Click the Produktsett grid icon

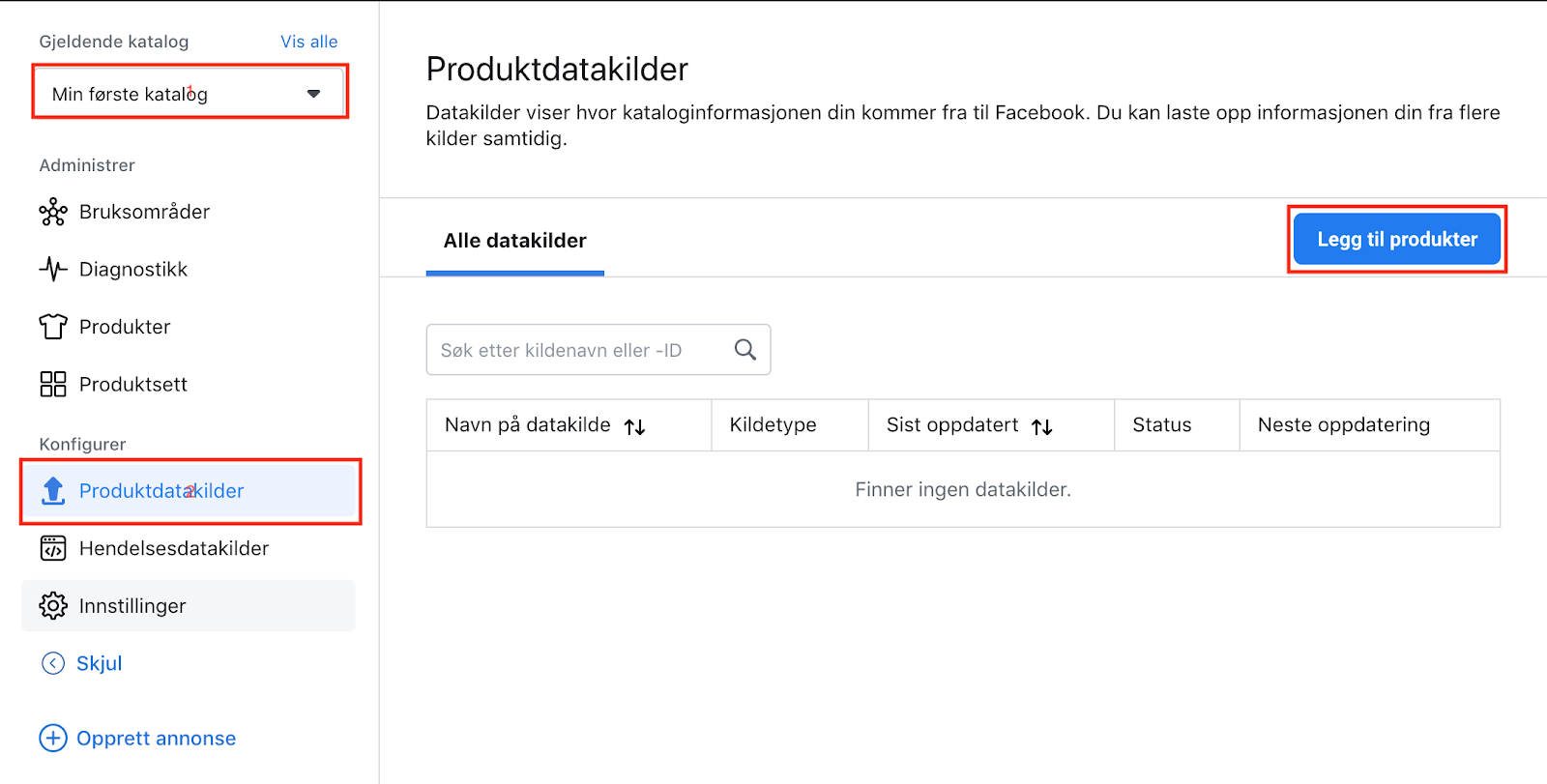(x=53, y=385)
